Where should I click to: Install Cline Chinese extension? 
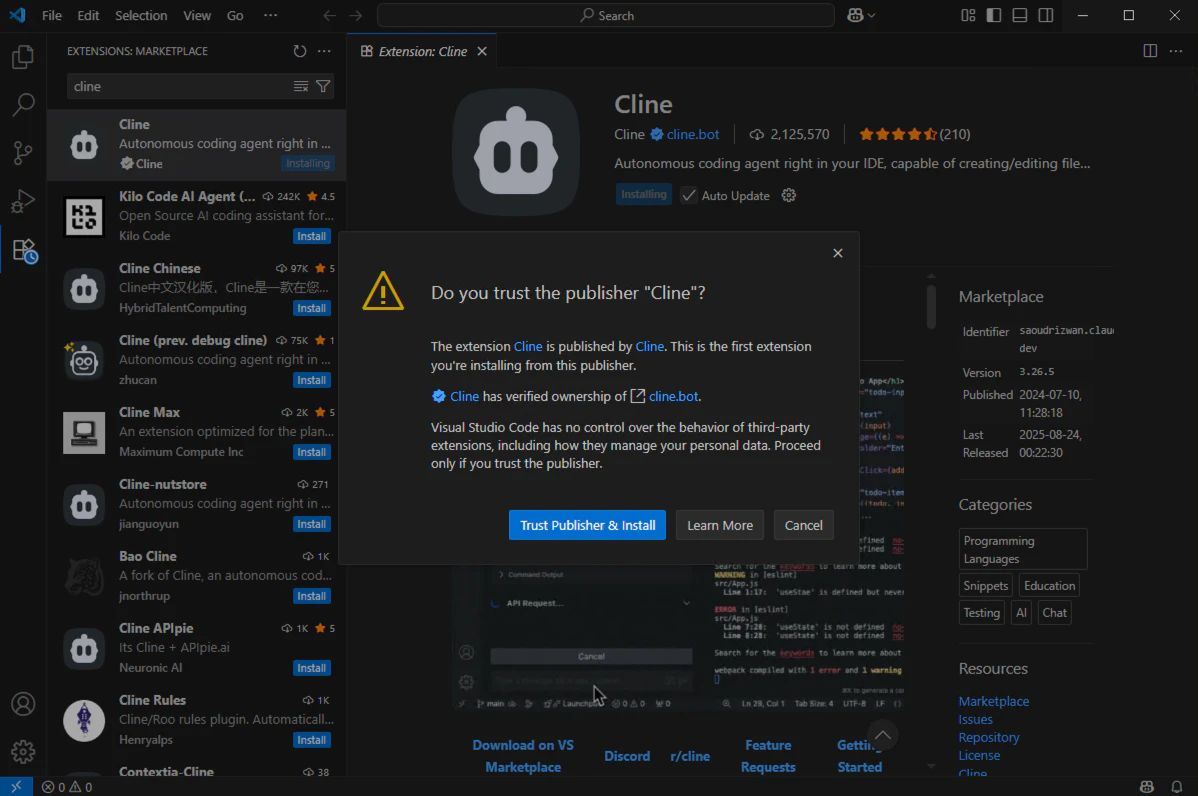(x=312, y=308)
